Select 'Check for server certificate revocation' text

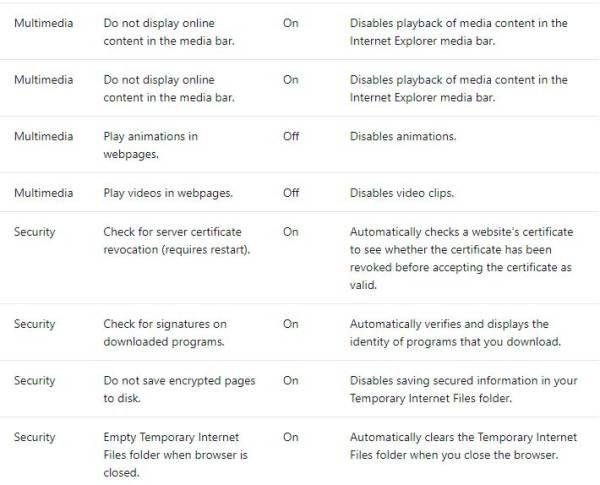176,240
